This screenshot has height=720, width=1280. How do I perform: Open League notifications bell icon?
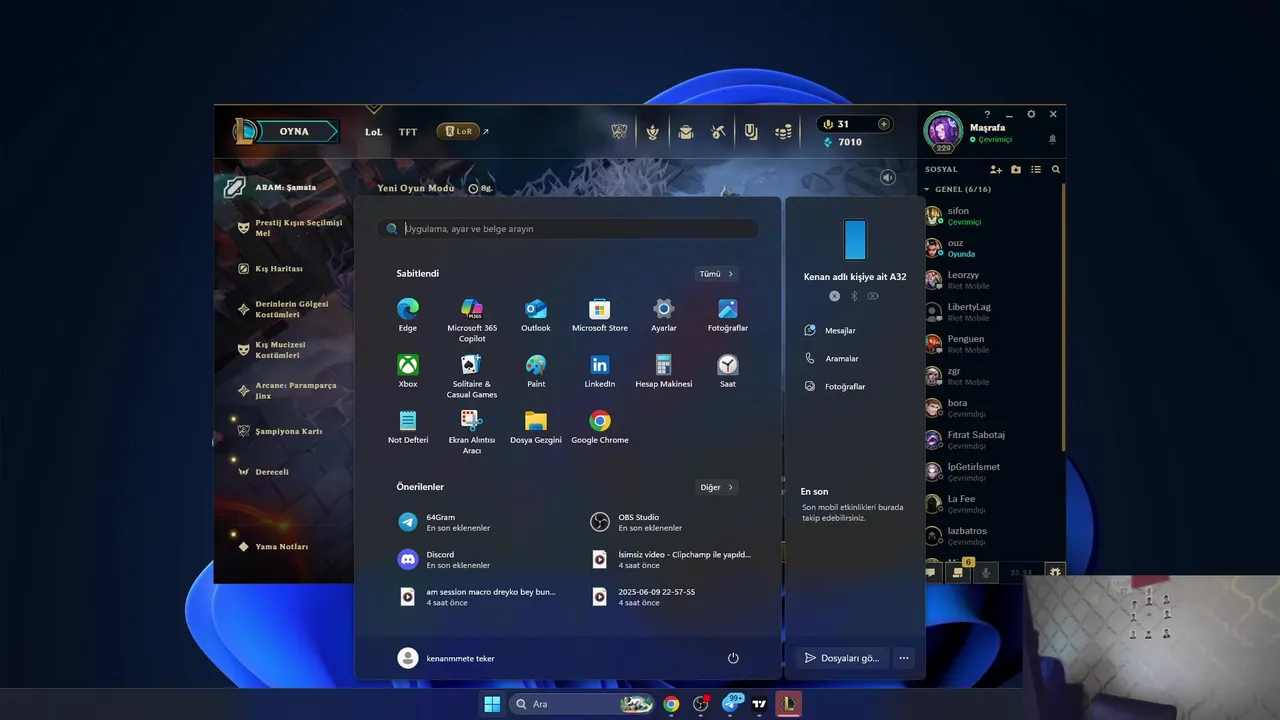click(x=1052, y=139)
